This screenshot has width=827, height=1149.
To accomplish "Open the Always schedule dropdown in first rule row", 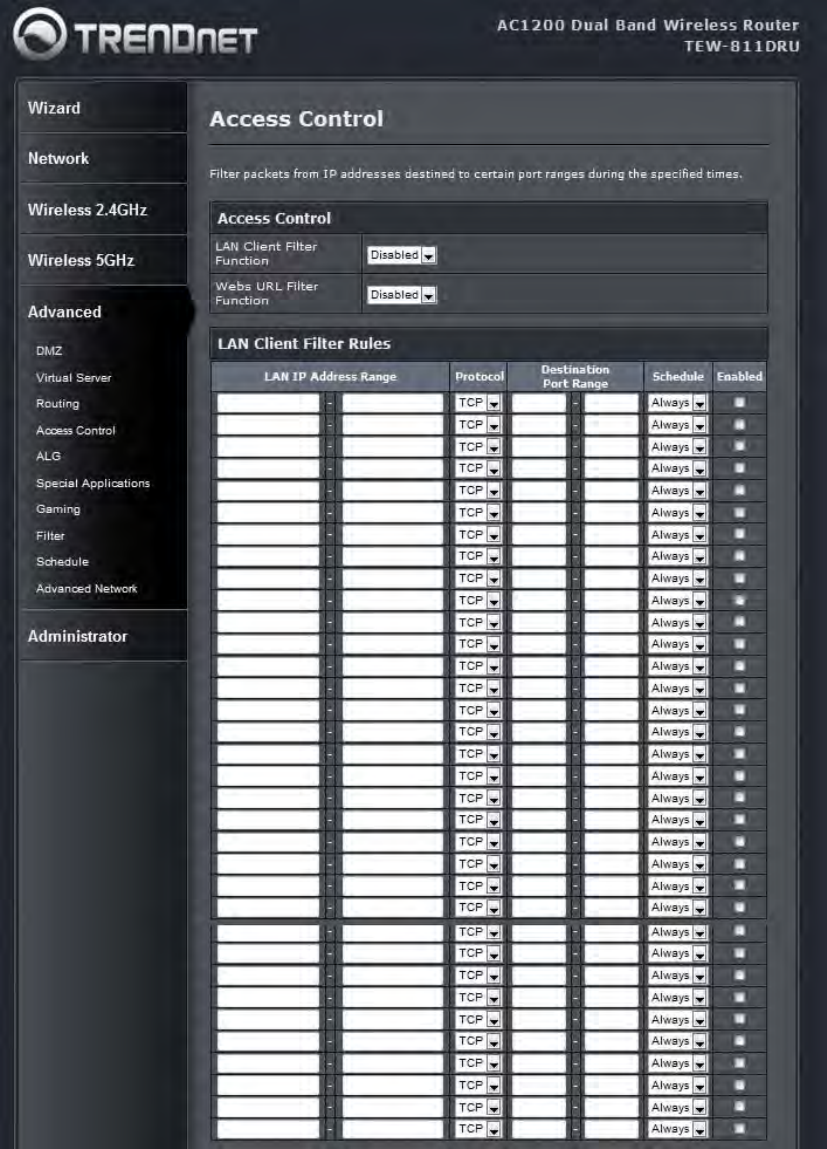I will click(x=678, y=403).
